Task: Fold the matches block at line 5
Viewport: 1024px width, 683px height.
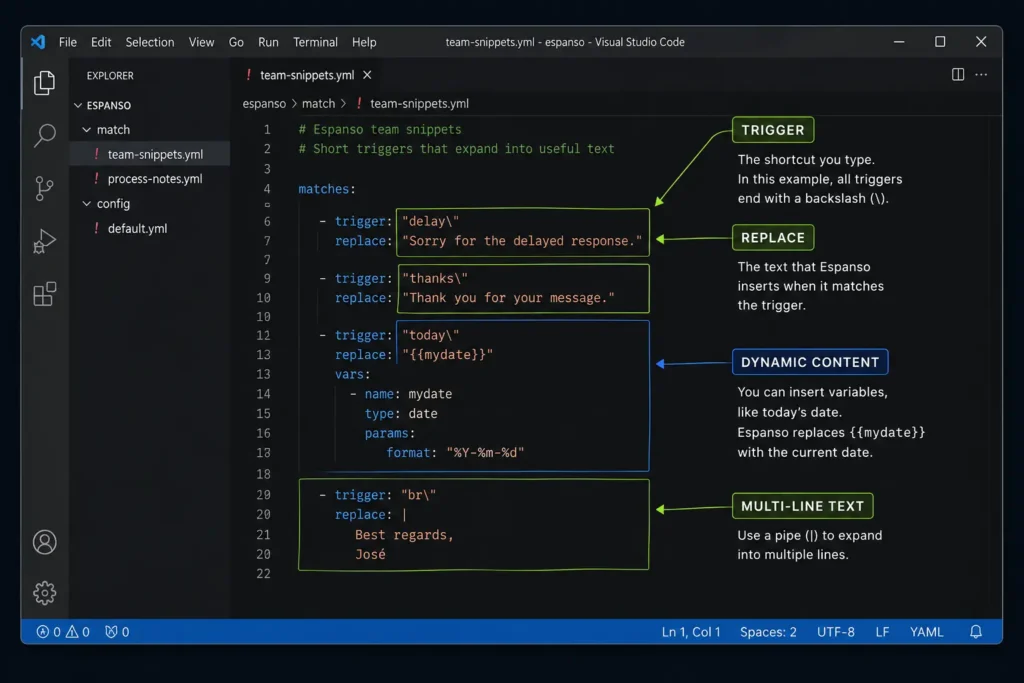Action: coord(267,205)
